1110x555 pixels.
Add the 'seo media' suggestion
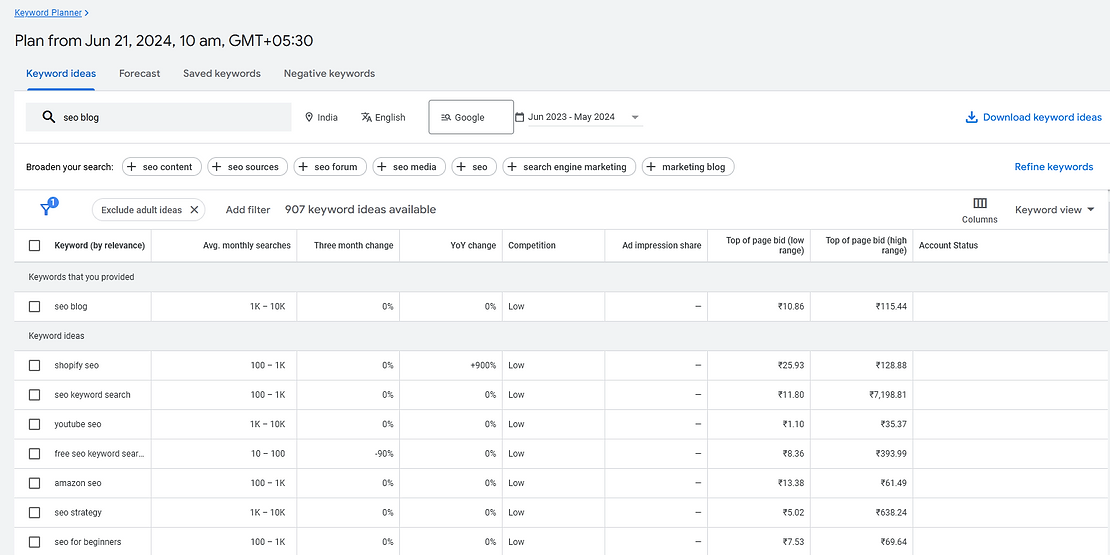[409, 167]
